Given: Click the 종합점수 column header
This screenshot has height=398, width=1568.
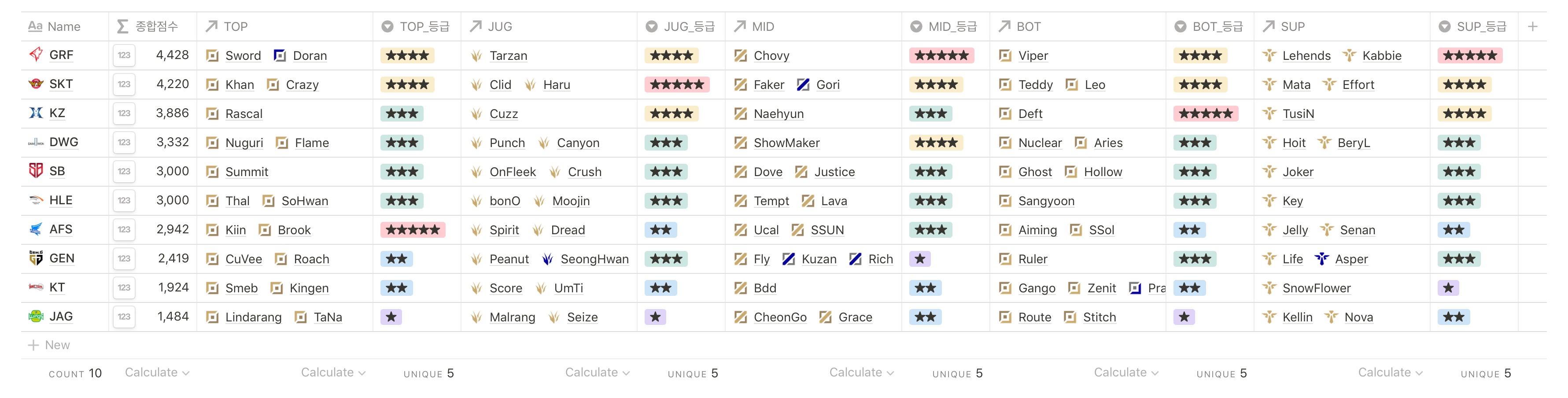Looking at the screenshot, I should point(156,27).
